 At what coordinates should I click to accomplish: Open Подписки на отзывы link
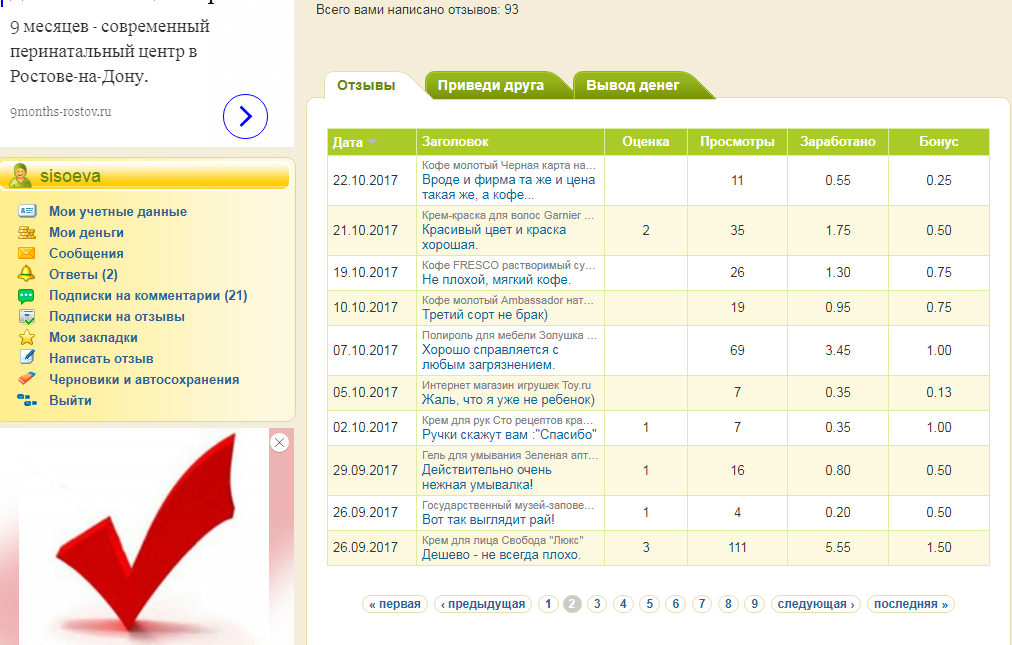[117, 316]
